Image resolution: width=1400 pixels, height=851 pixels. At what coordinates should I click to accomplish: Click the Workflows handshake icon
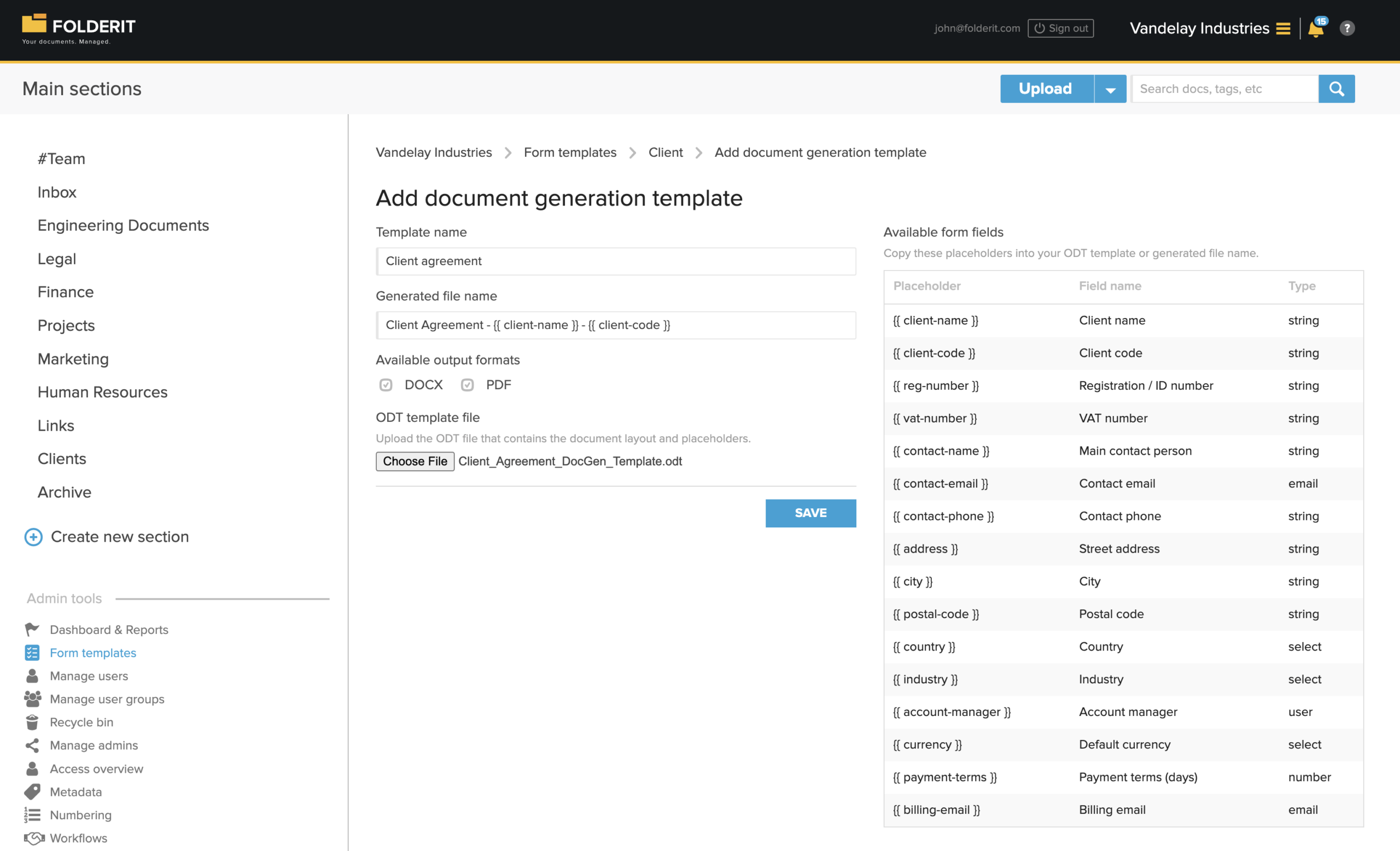pyautogui.click(x=34, y=838)
